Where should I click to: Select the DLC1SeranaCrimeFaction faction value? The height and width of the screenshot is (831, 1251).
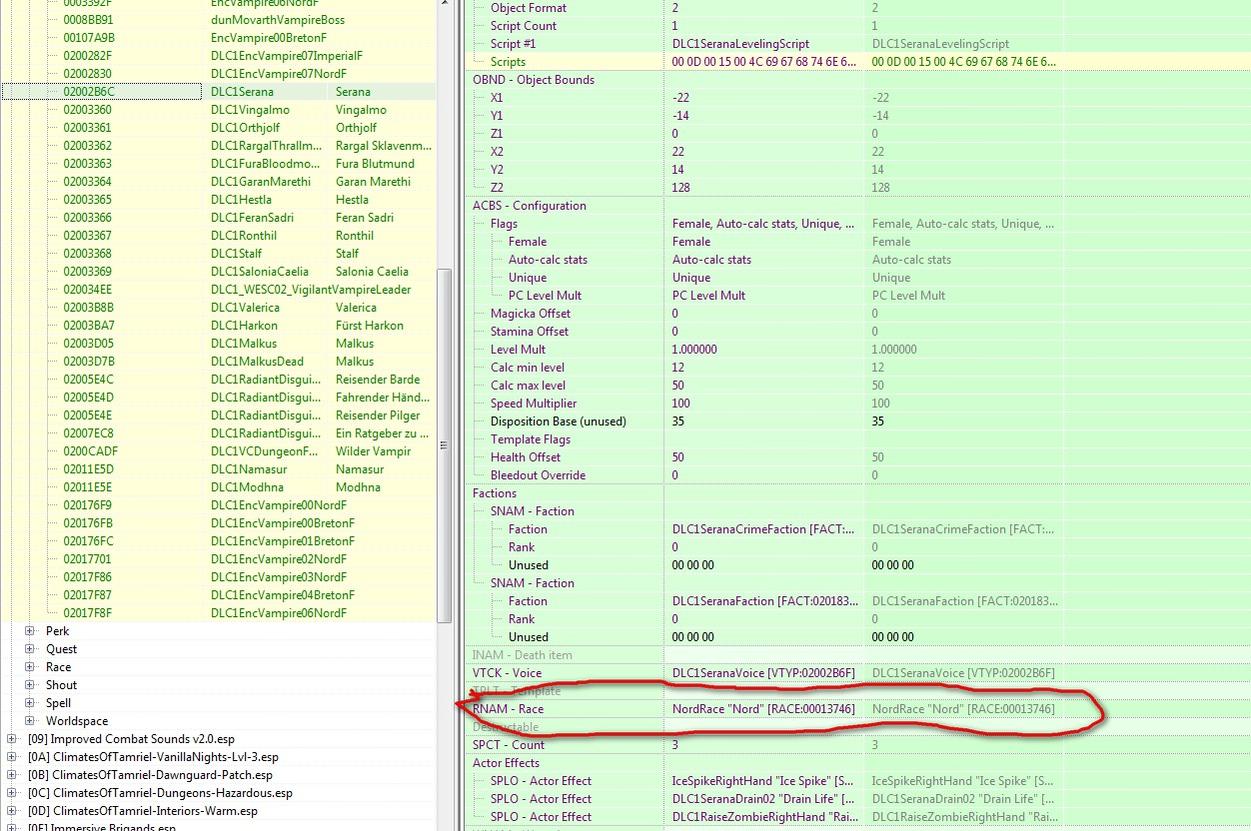(x=763, y=530)
